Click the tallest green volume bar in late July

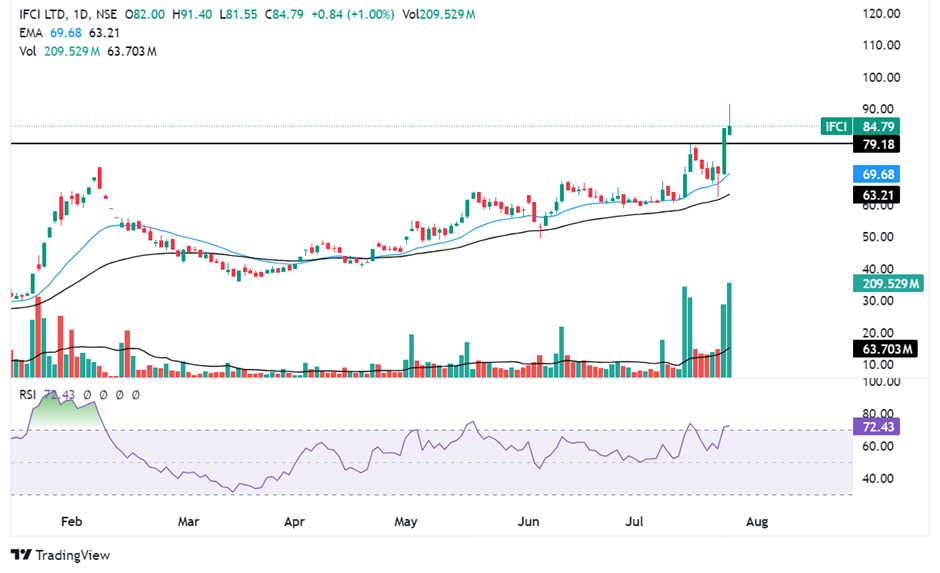click(x=731, y=330)
